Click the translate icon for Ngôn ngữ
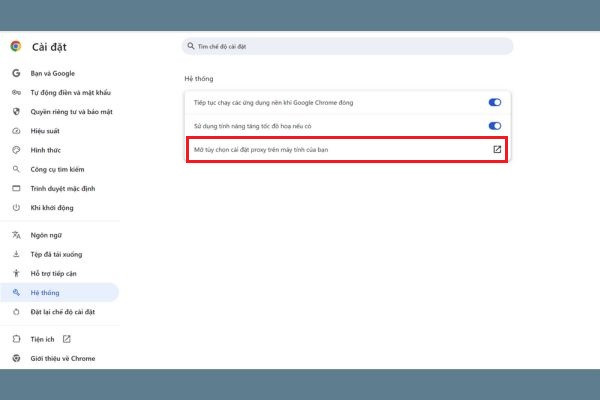Image resolution: width=600 pixels, height=400 pixels. pos(16,235)
